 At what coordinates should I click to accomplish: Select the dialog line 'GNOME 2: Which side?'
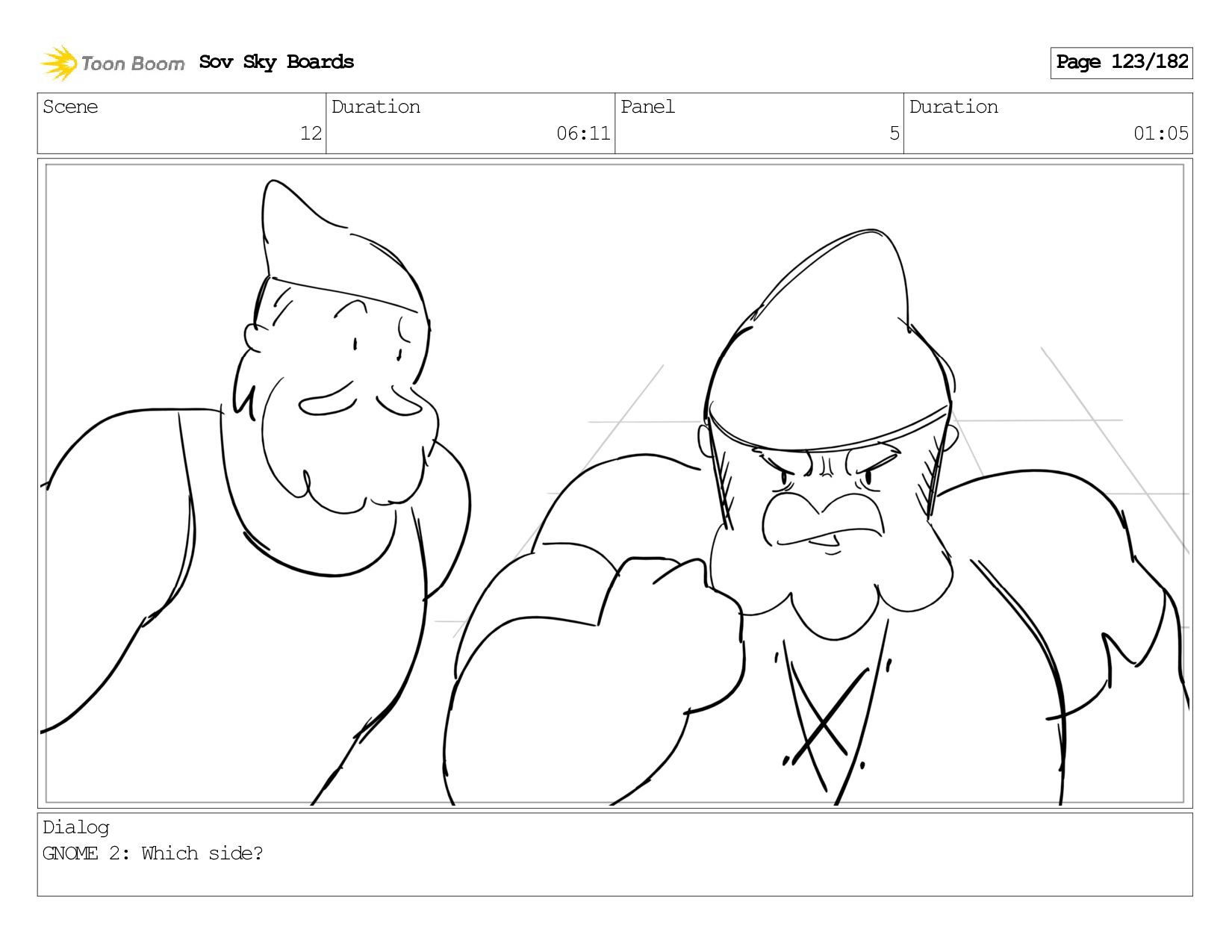(x=153, y=853)
